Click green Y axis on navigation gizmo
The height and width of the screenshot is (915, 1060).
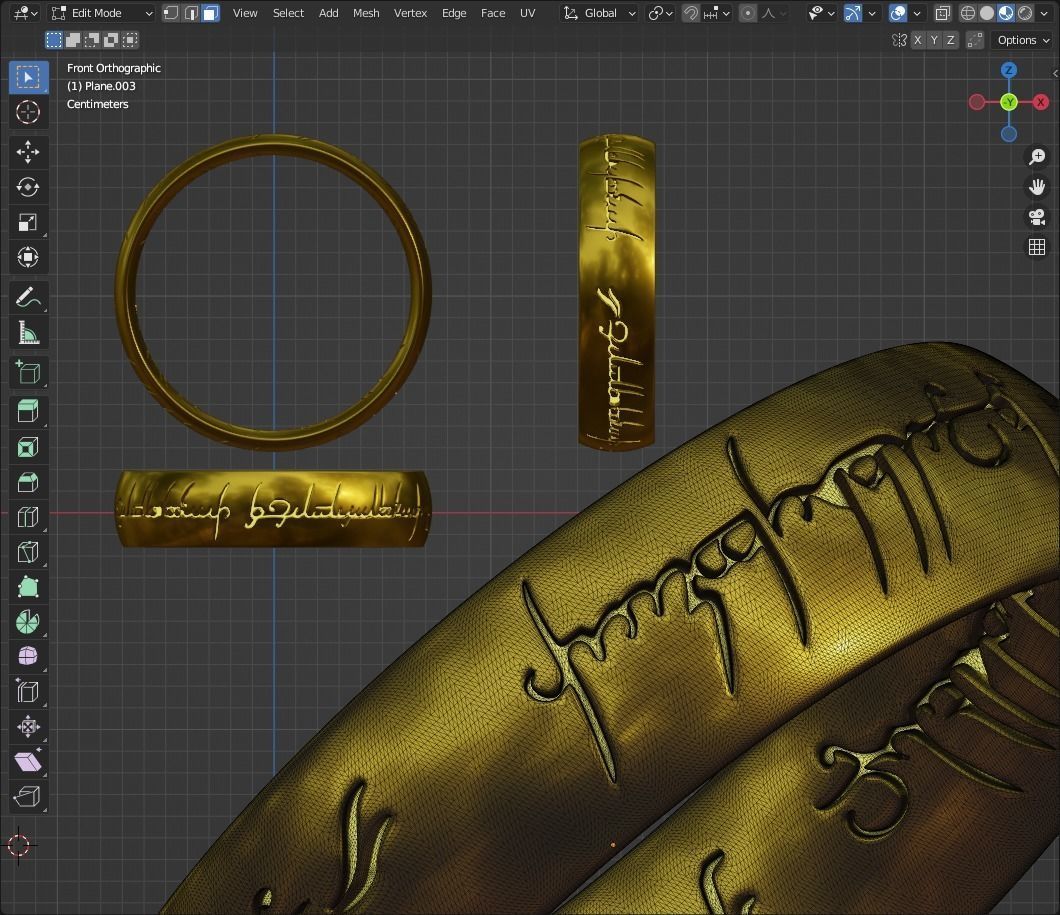tap(1009, 102)
